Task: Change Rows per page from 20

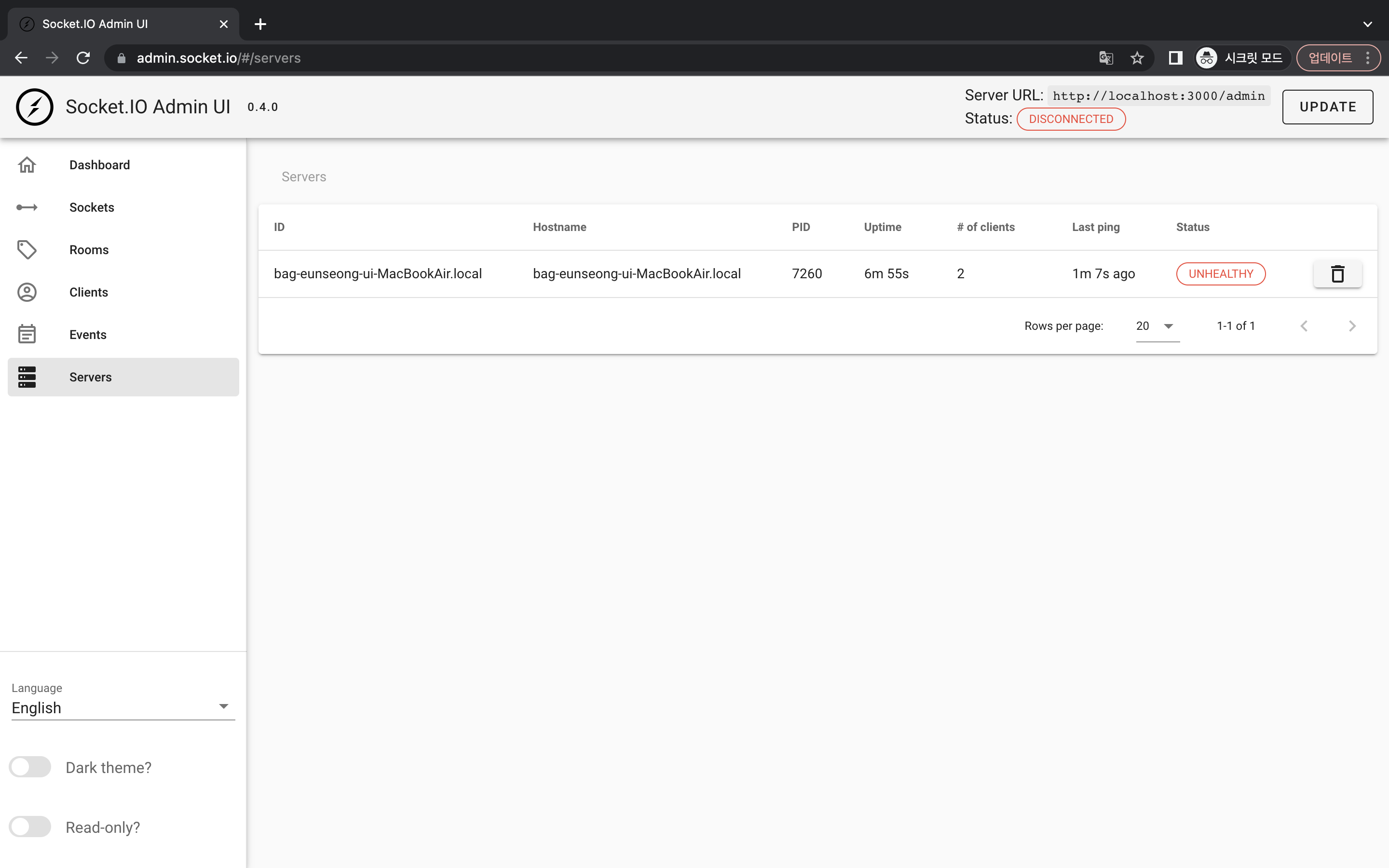Action: 1156,325
